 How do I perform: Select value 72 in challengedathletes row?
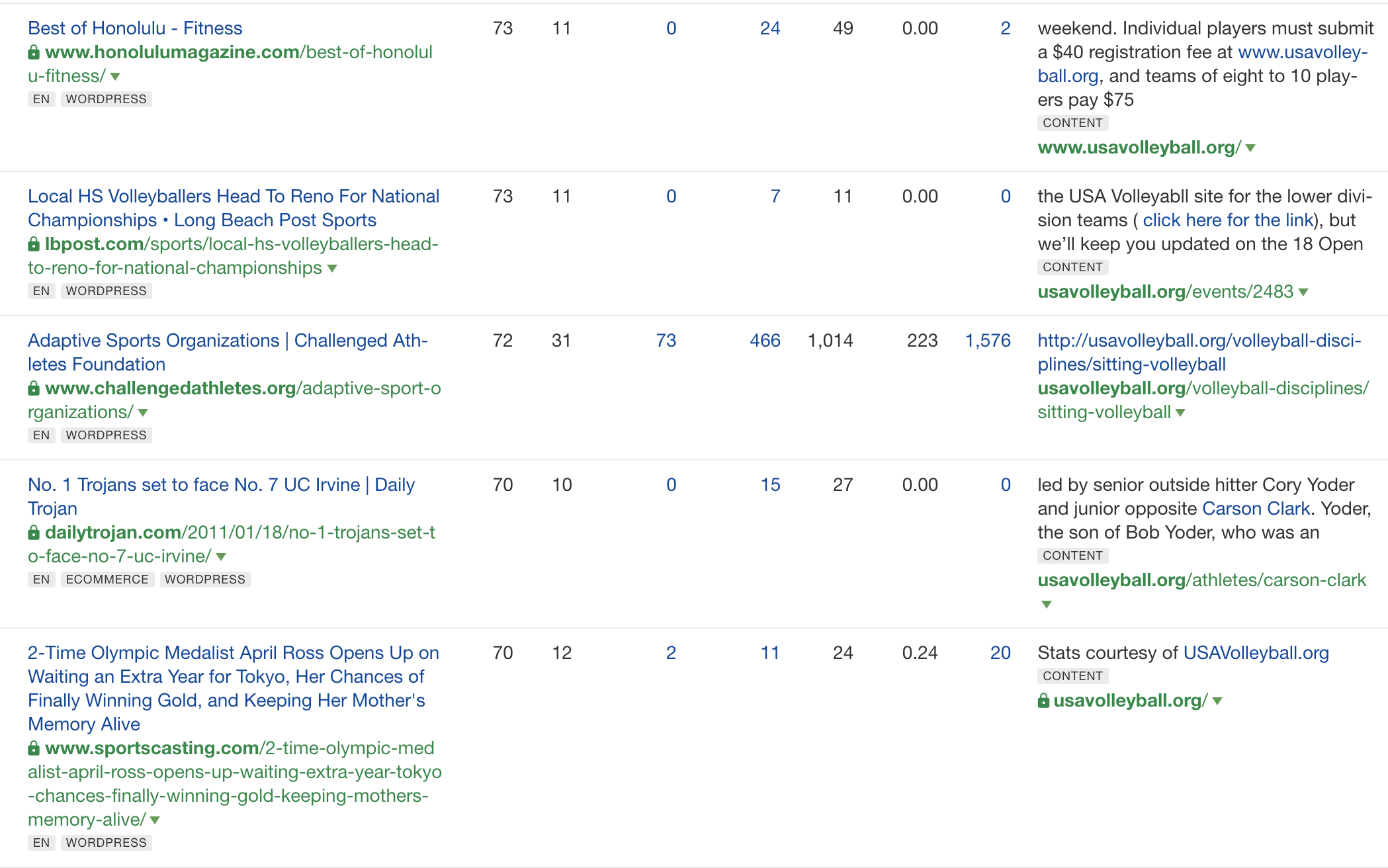click(503, 341)
